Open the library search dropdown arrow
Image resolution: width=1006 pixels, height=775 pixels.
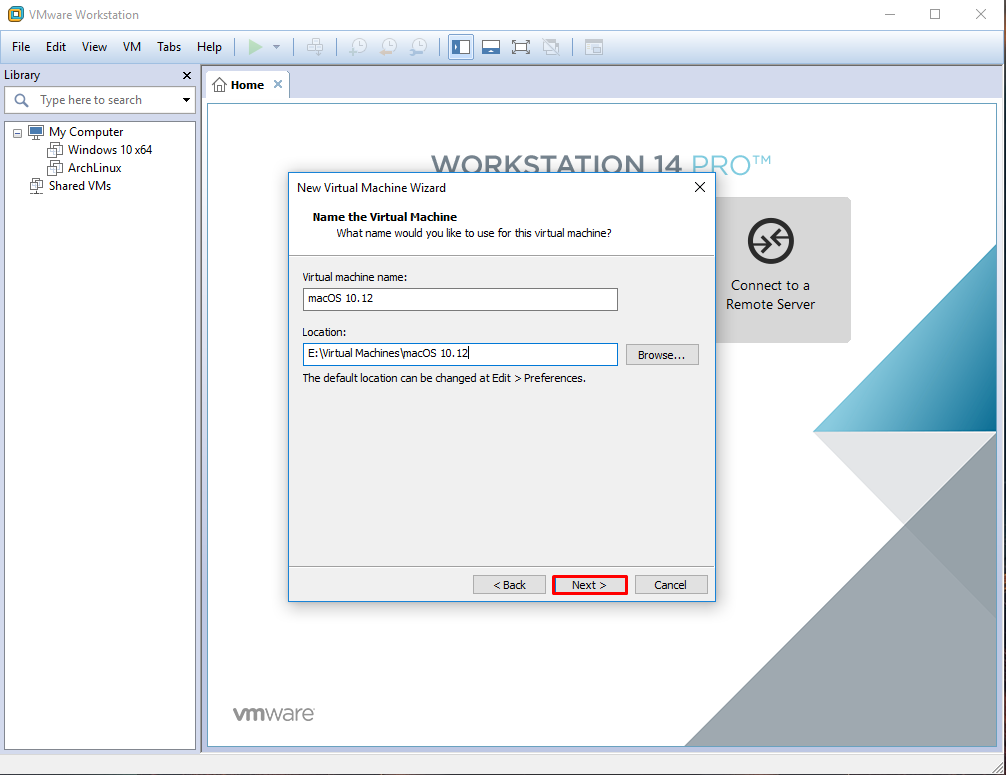186,100
